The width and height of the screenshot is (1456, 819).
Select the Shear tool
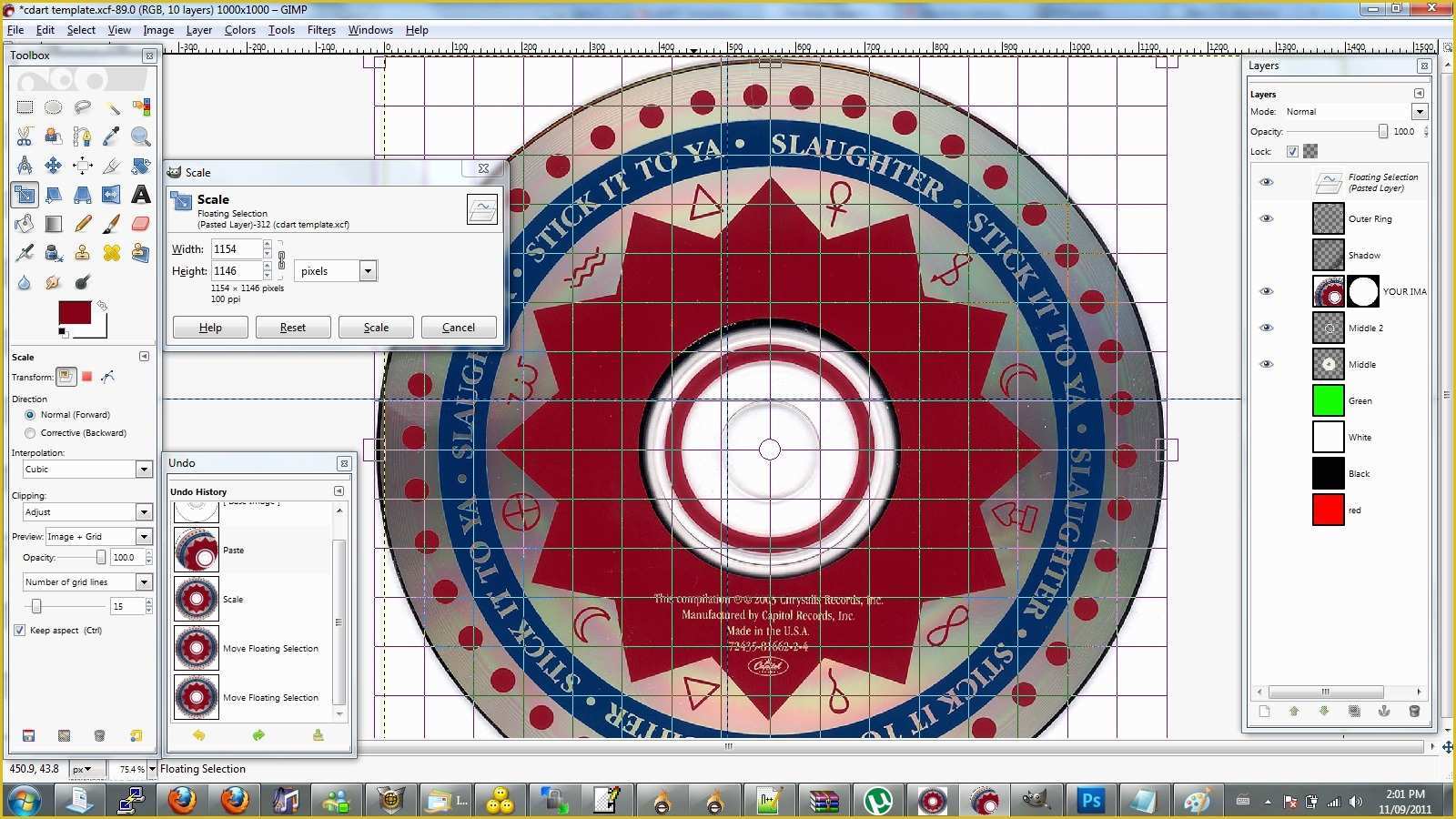click(54, 195)
